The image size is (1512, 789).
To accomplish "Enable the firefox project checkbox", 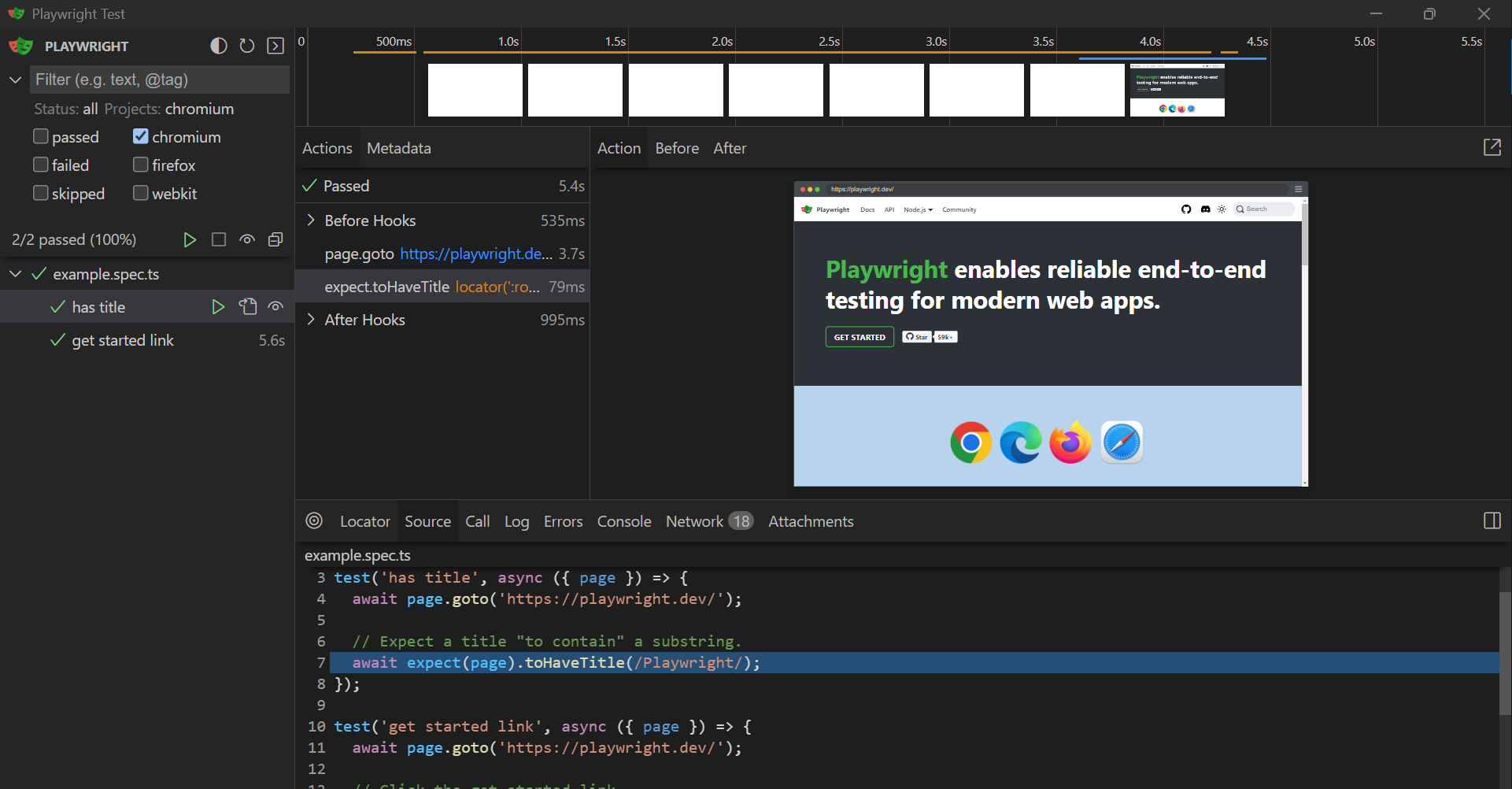I will [141, 165].
